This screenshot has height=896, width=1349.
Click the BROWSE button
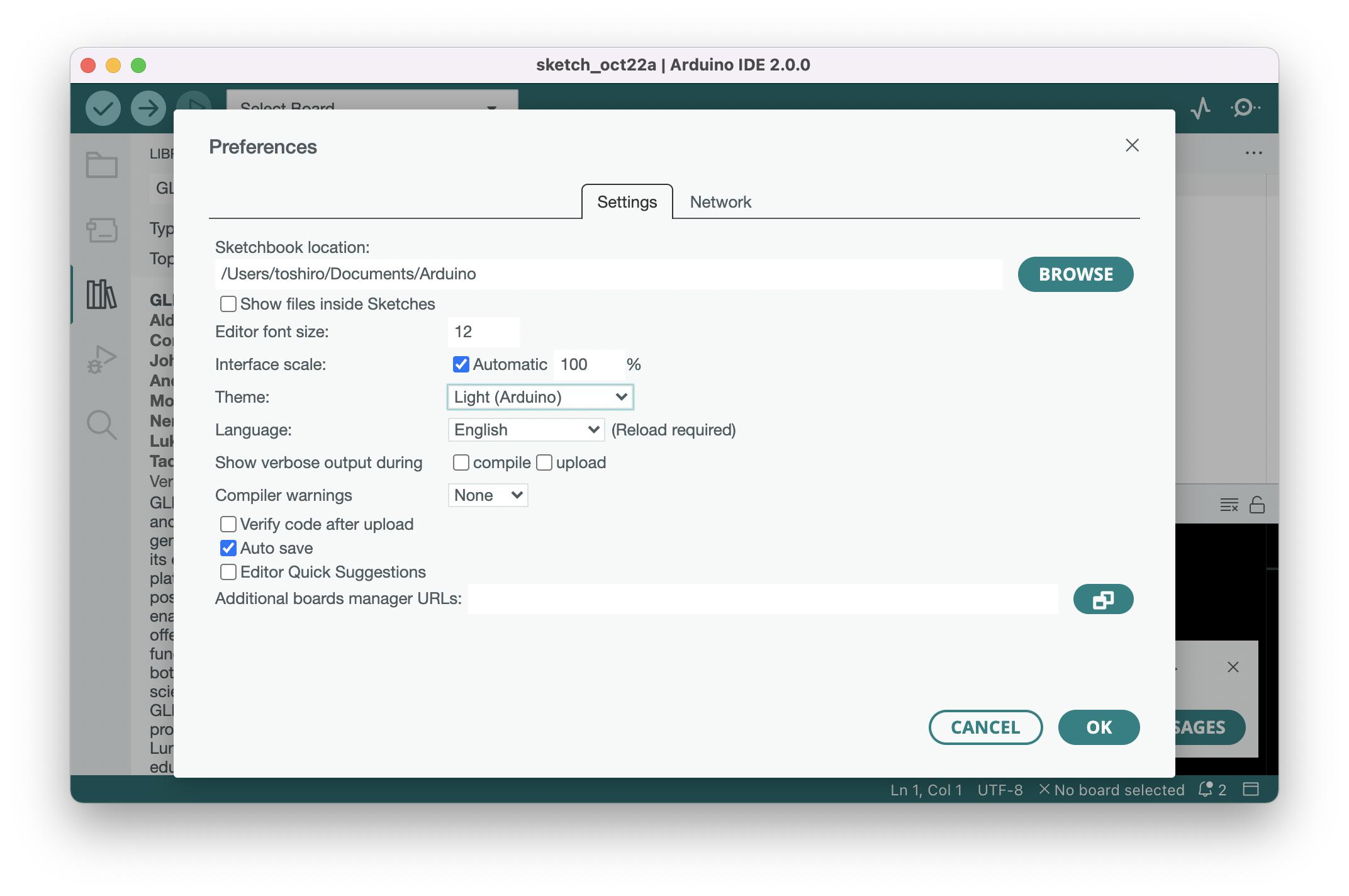tap(1076, 274)
